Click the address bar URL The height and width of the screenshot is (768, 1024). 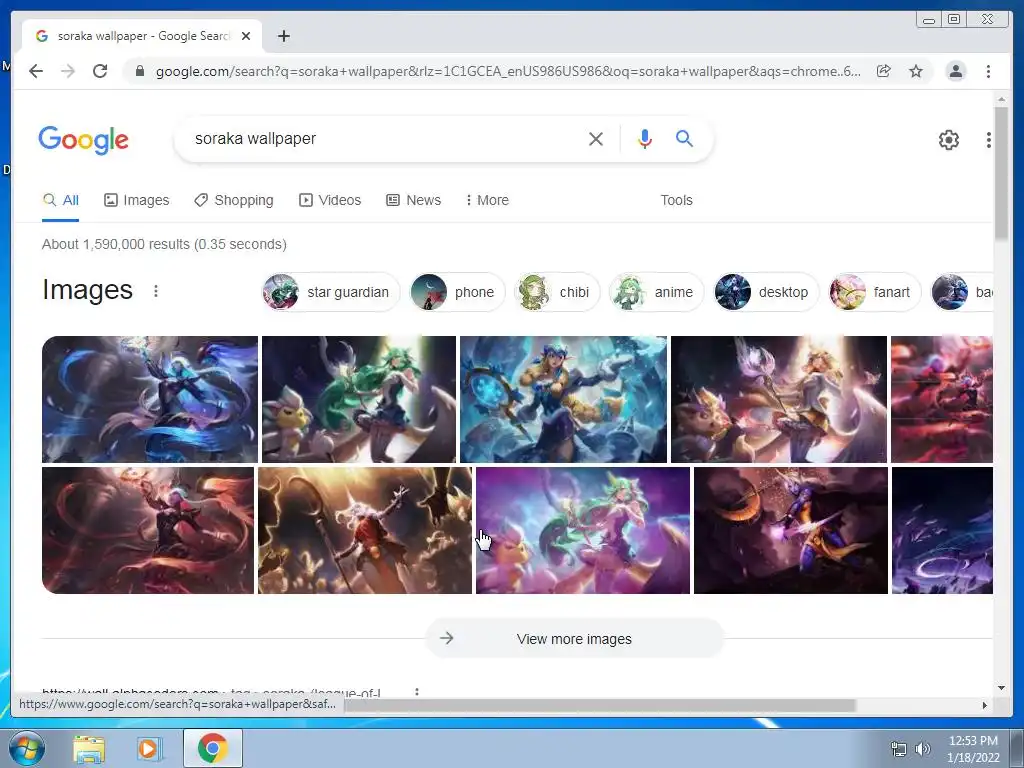pos(508,71)
